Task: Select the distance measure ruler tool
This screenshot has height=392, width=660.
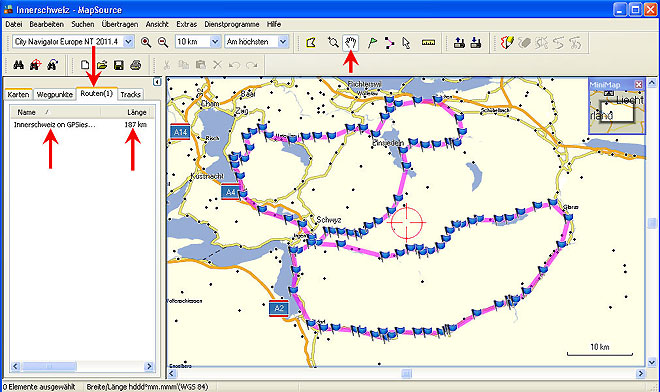Action: click(428, 43)
